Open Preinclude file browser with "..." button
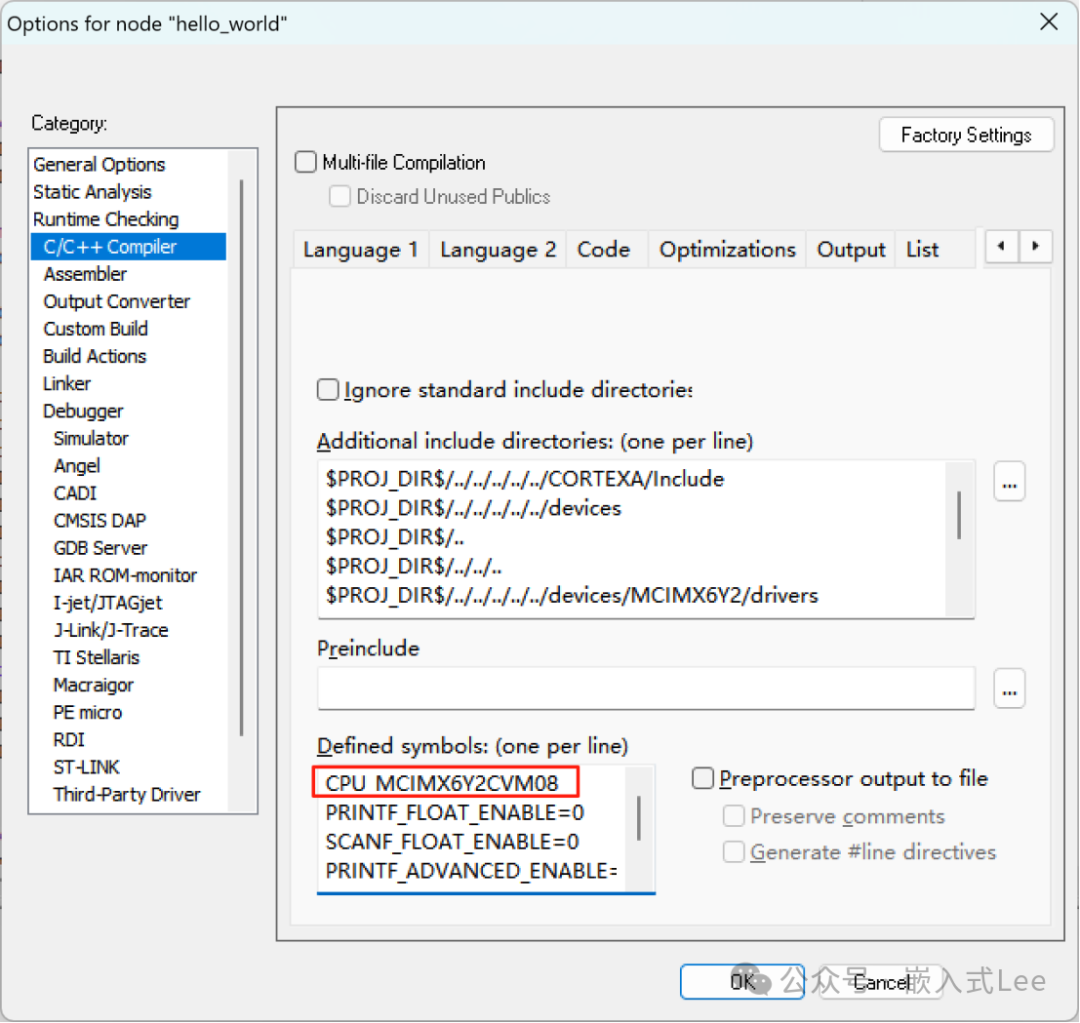The image size is (1080, 1023). pyautogui.click(x=1009, y=688)
